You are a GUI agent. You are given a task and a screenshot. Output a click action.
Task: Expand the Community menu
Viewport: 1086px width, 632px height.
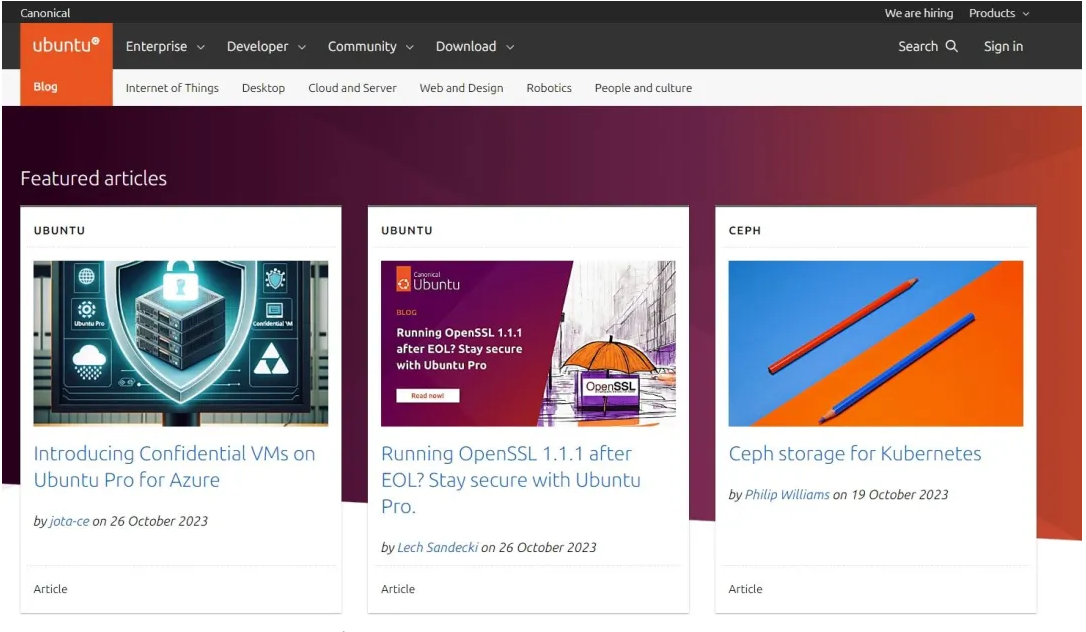coord(369,46)
